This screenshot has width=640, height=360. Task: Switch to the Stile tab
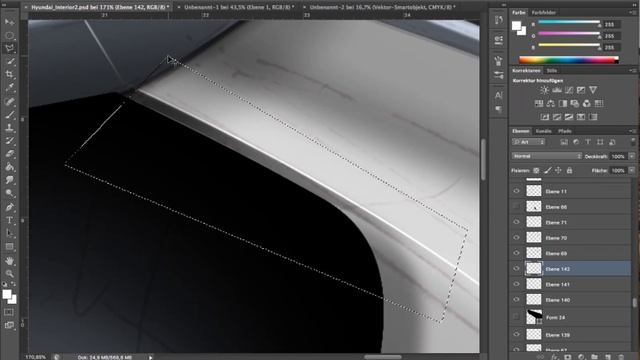point(552,71)
